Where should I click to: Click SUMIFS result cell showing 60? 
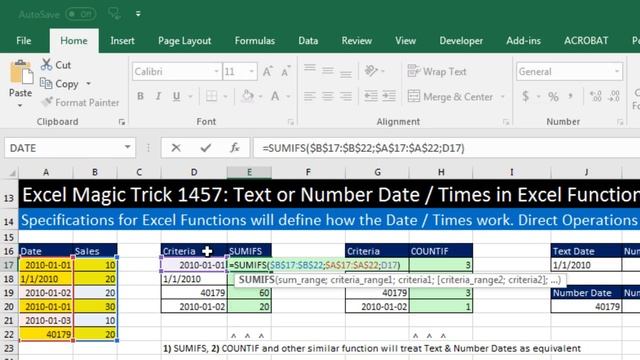pyautogui.click(x=249, y=293)
